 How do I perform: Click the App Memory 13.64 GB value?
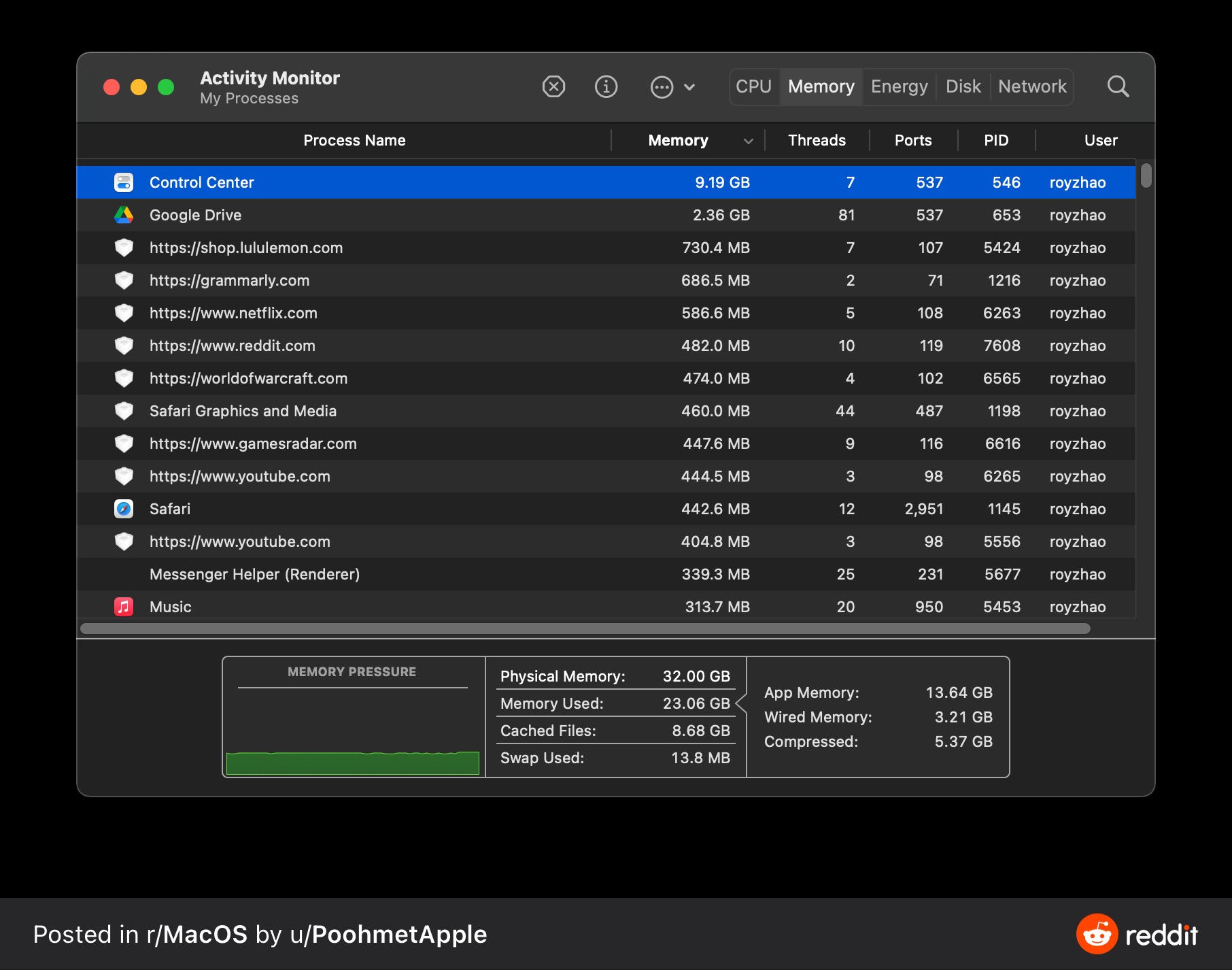pyautogui.click(x=959, y=692)
